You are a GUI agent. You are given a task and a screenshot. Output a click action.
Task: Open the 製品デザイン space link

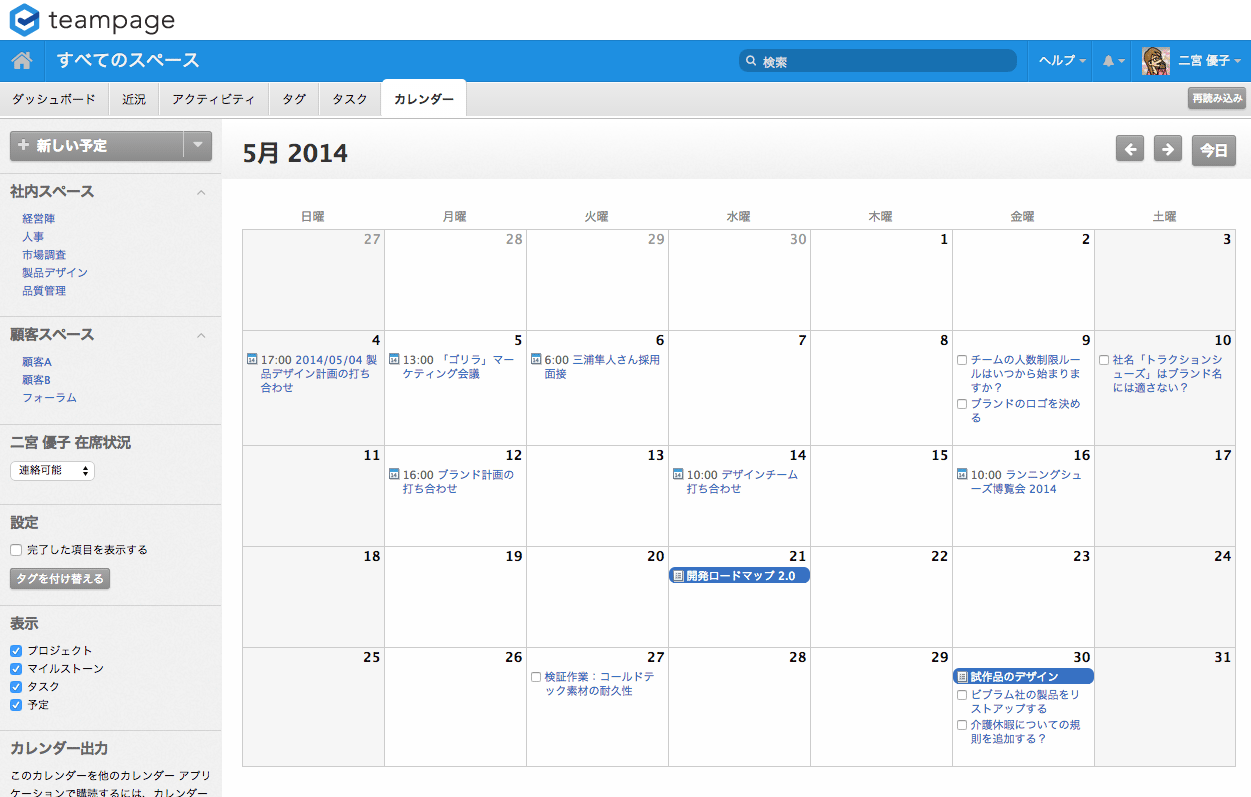pos(55,273)
